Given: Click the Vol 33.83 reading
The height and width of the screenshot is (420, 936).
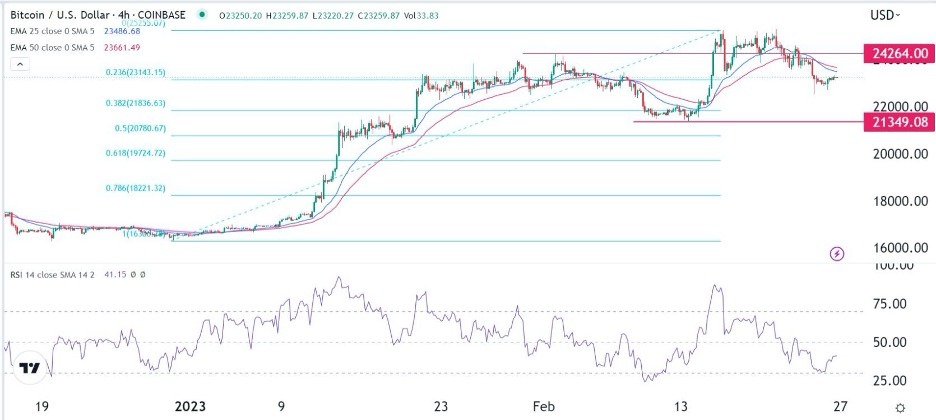Looking at the screenshot, I should 422,15.
